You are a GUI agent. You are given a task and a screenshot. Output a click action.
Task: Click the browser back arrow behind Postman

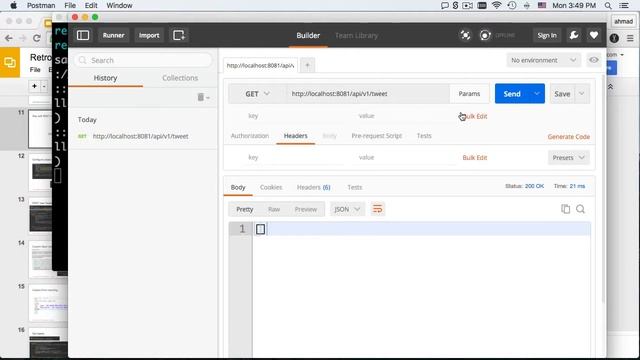click(x=9, y=38)
